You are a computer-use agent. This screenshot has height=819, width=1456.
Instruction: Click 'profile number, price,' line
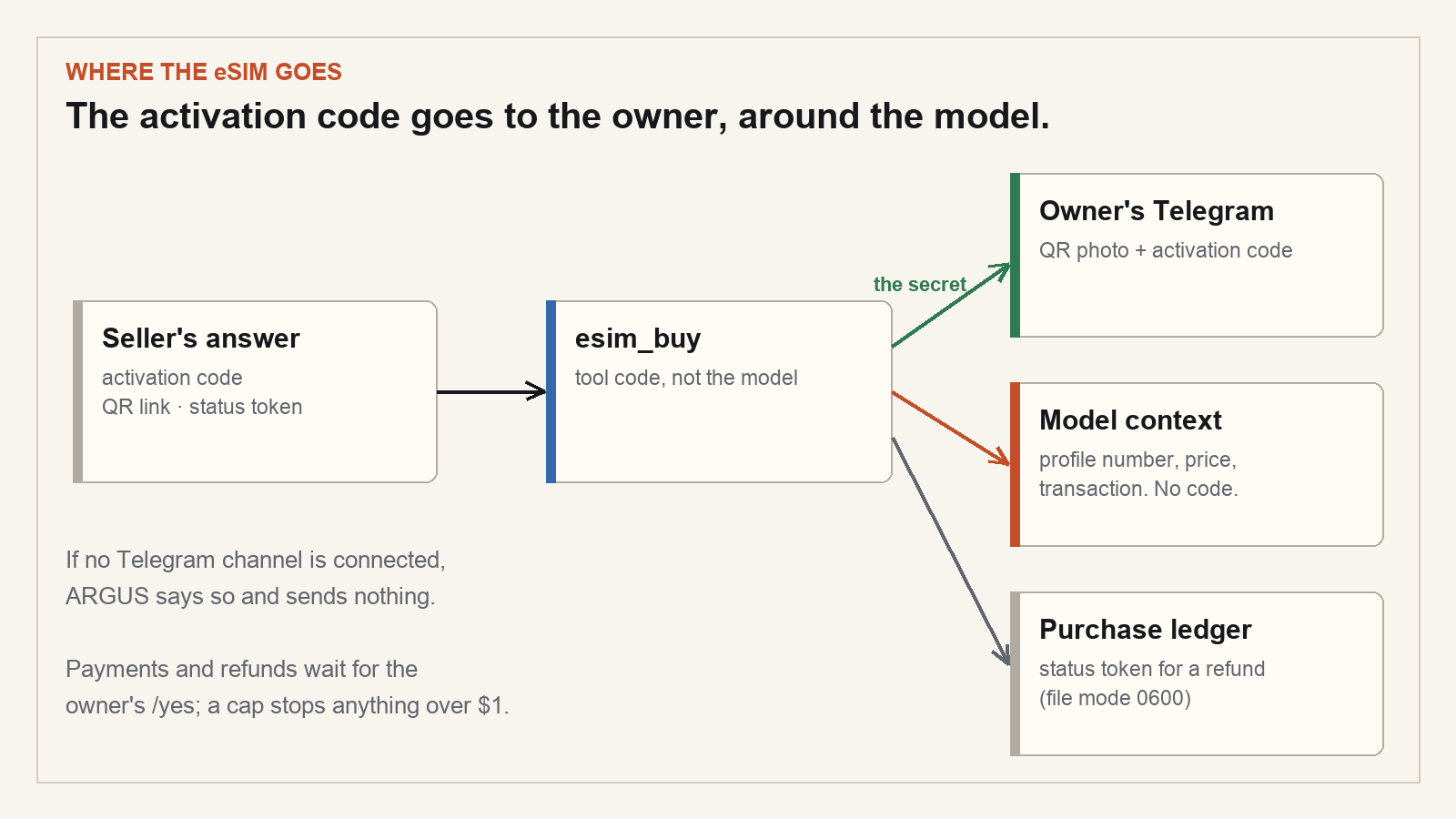tap(1137, 460)
